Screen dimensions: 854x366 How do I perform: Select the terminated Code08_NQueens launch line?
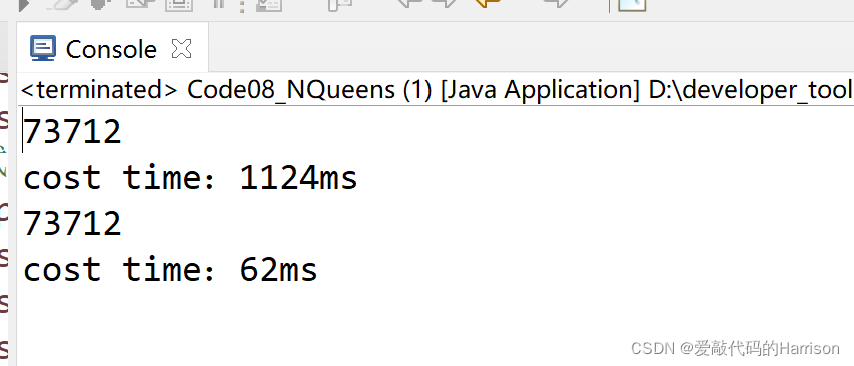[x=436, y=89]
